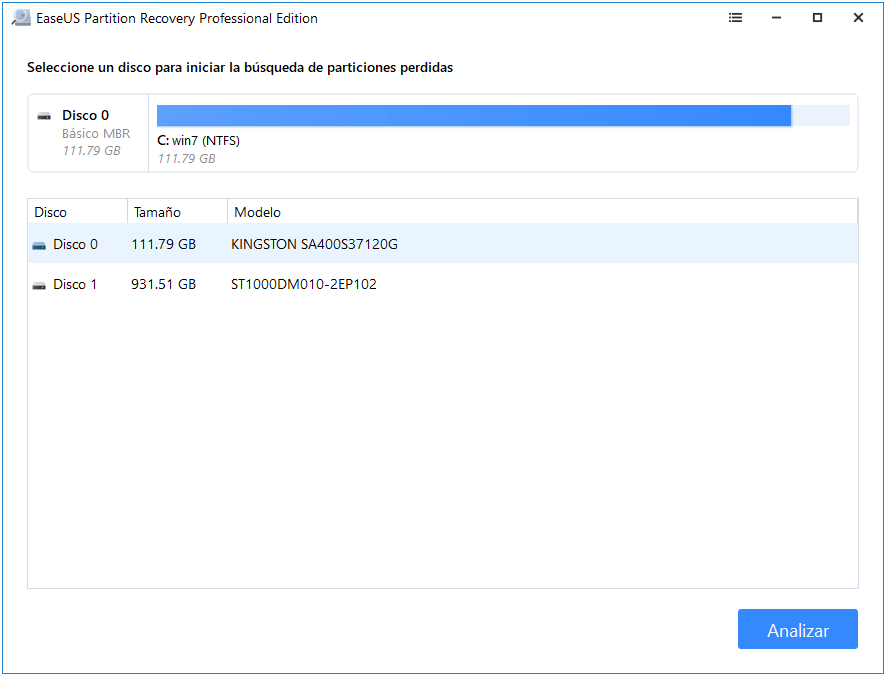The height and width of the screenshot is (676, 886).
Task: Minimize the Partition Recovery window
Action: (776, 18)
